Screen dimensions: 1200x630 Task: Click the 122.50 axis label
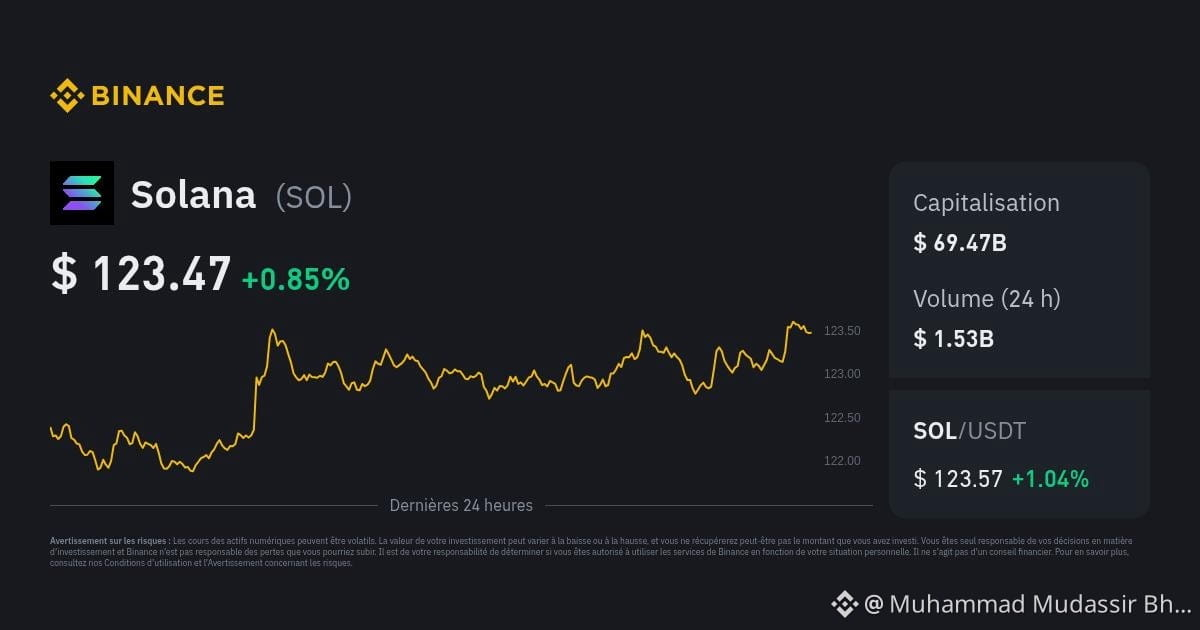(842, 418)
